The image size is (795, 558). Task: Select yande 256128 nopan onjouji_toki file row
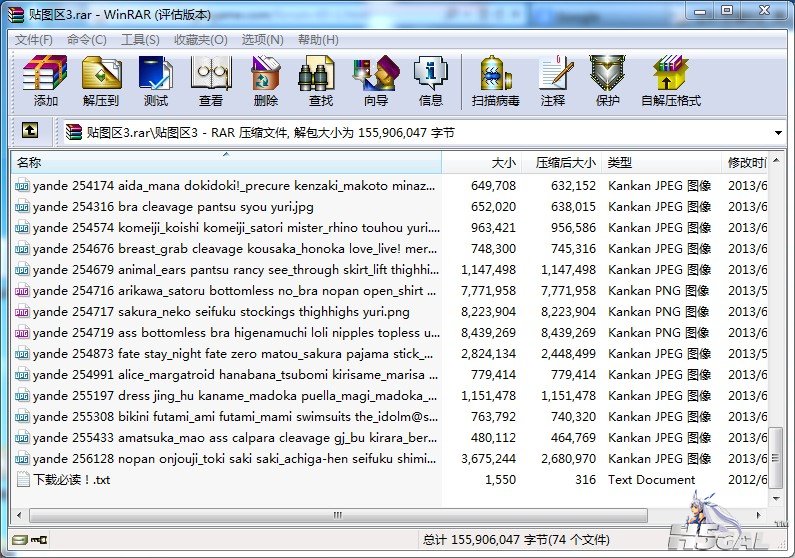[x=389, y=459]
